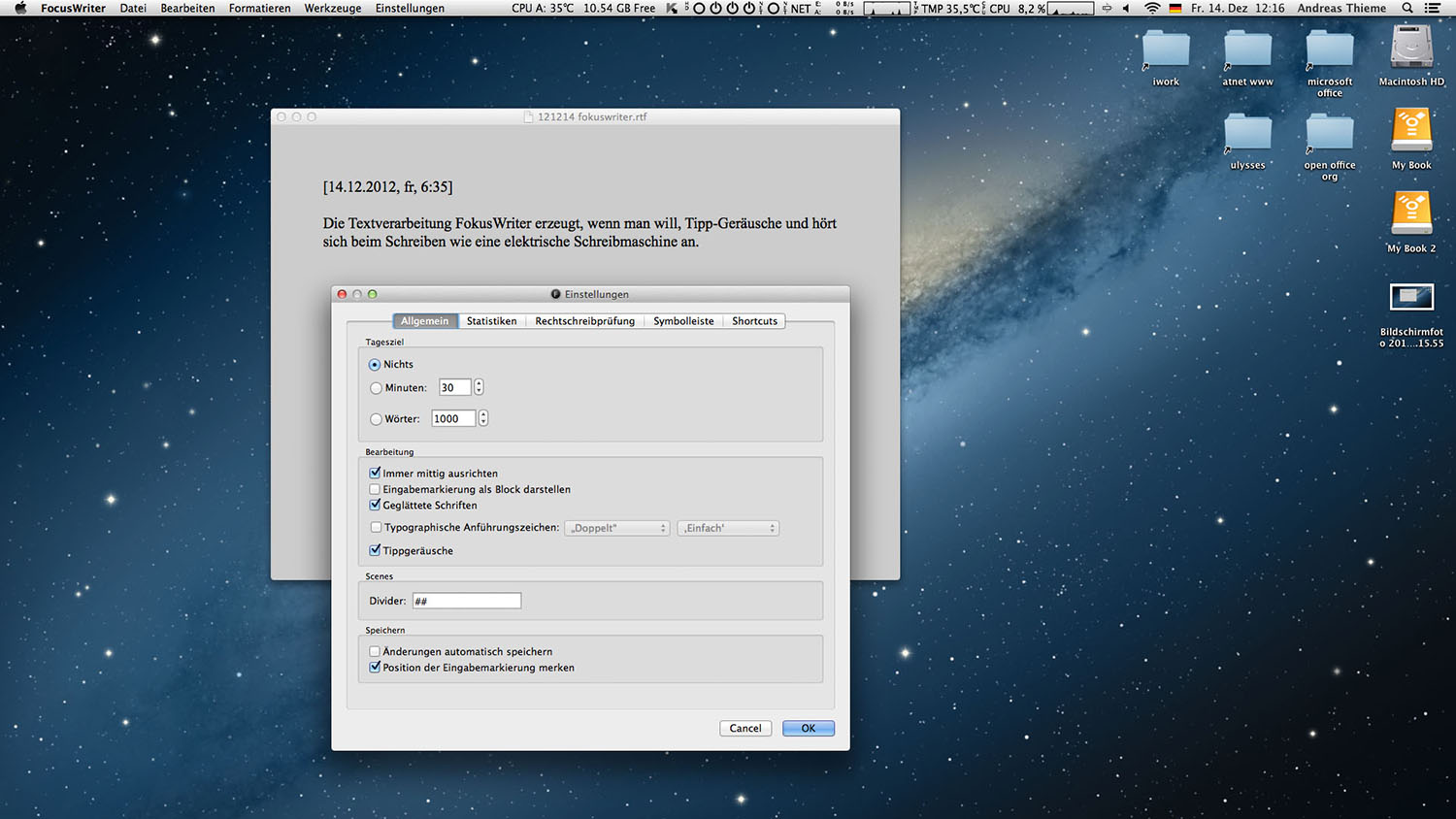
Task: Open the Datei menu
Action: (x=133, y=8)
